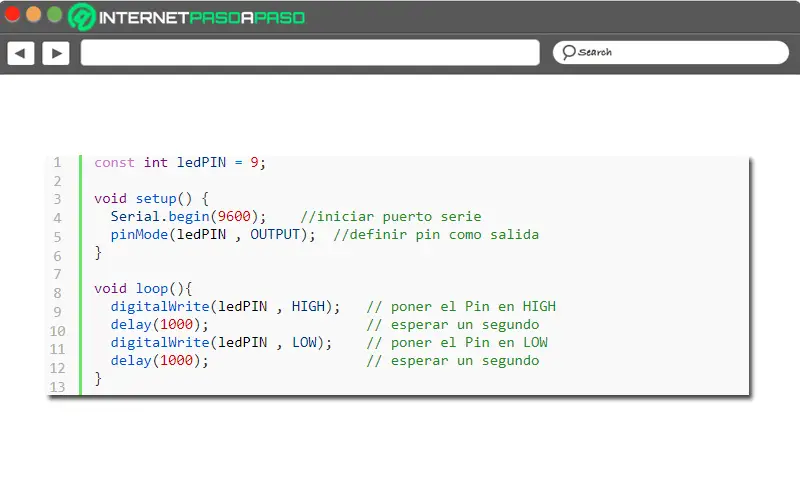Click comment '//definir pin como salida'
Image resolution: width=800 pixels, height=500 pixels.
[x=436, y=235]
